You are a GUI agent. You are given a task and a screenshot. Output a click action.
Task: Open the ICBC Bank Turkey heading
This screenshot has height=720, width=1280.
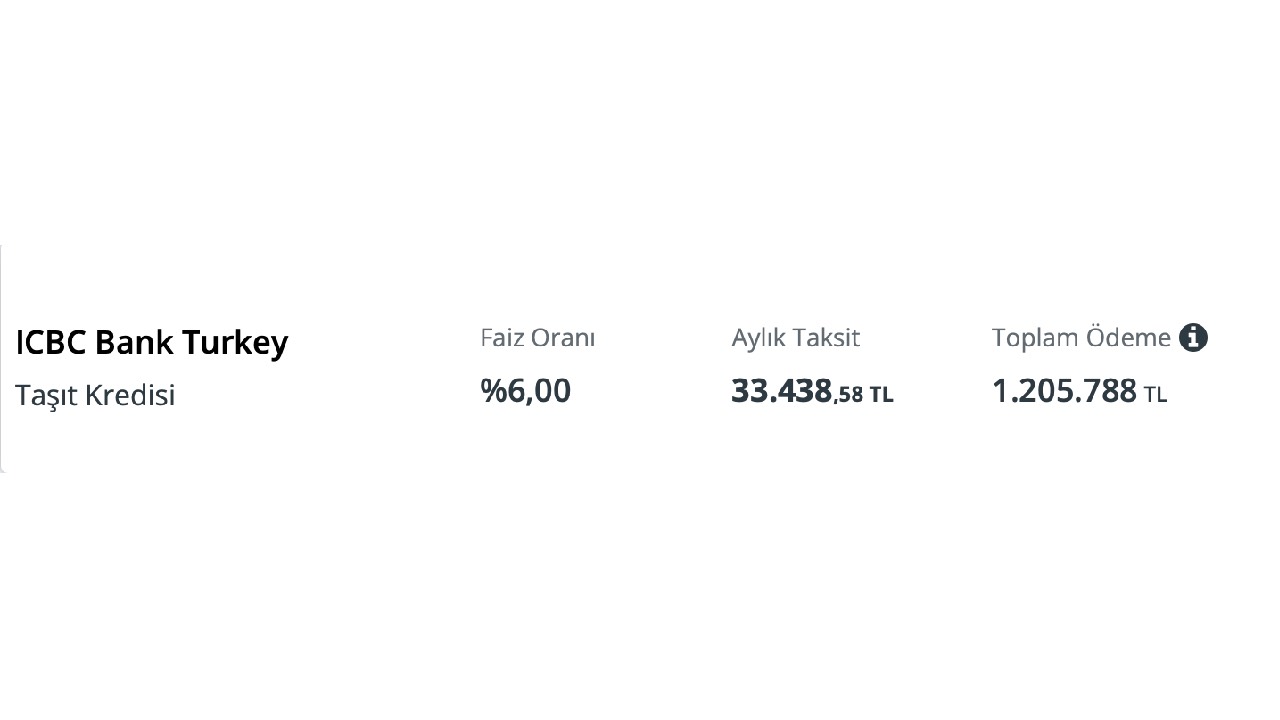[x=152, y=343]
